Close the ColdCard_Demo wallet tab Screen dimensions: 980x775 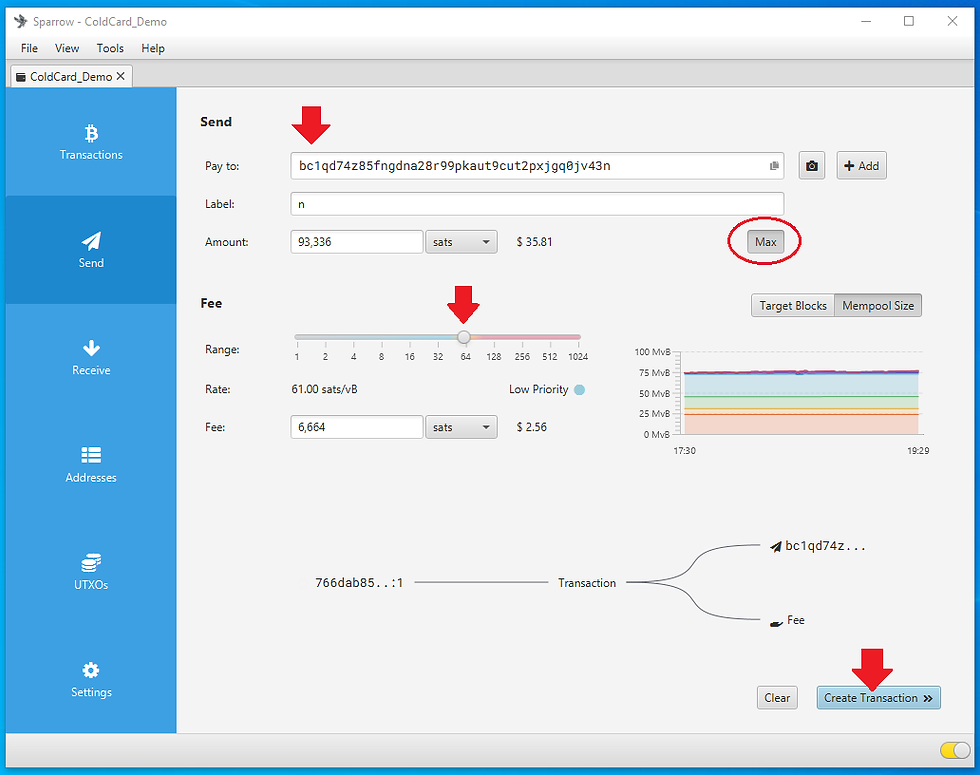(121, 76)
